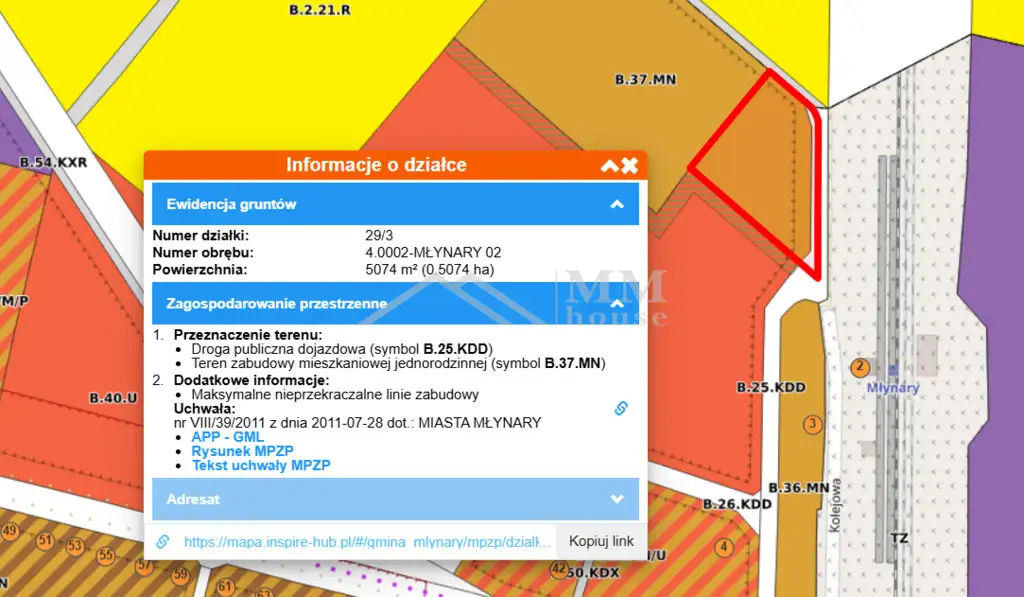The image size is (1024, 597).
Task: Select address marker 2 near Młynary station
Action: [x=858, y=367]
